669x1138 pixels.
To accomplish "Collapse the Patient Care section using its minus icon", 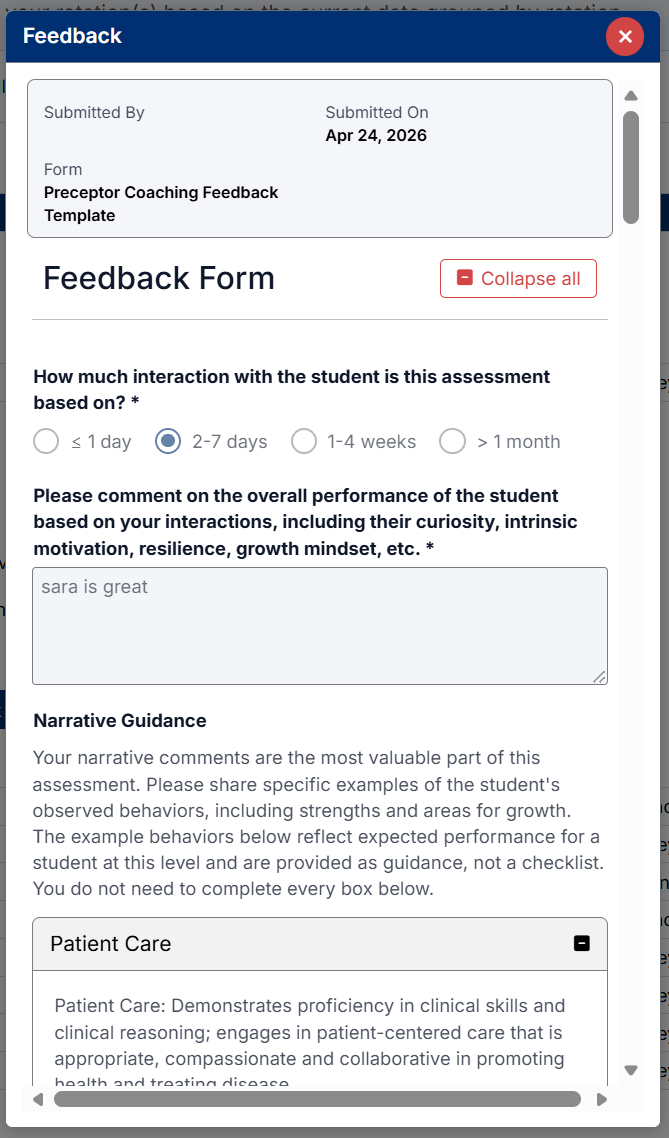I will point(582,943).
